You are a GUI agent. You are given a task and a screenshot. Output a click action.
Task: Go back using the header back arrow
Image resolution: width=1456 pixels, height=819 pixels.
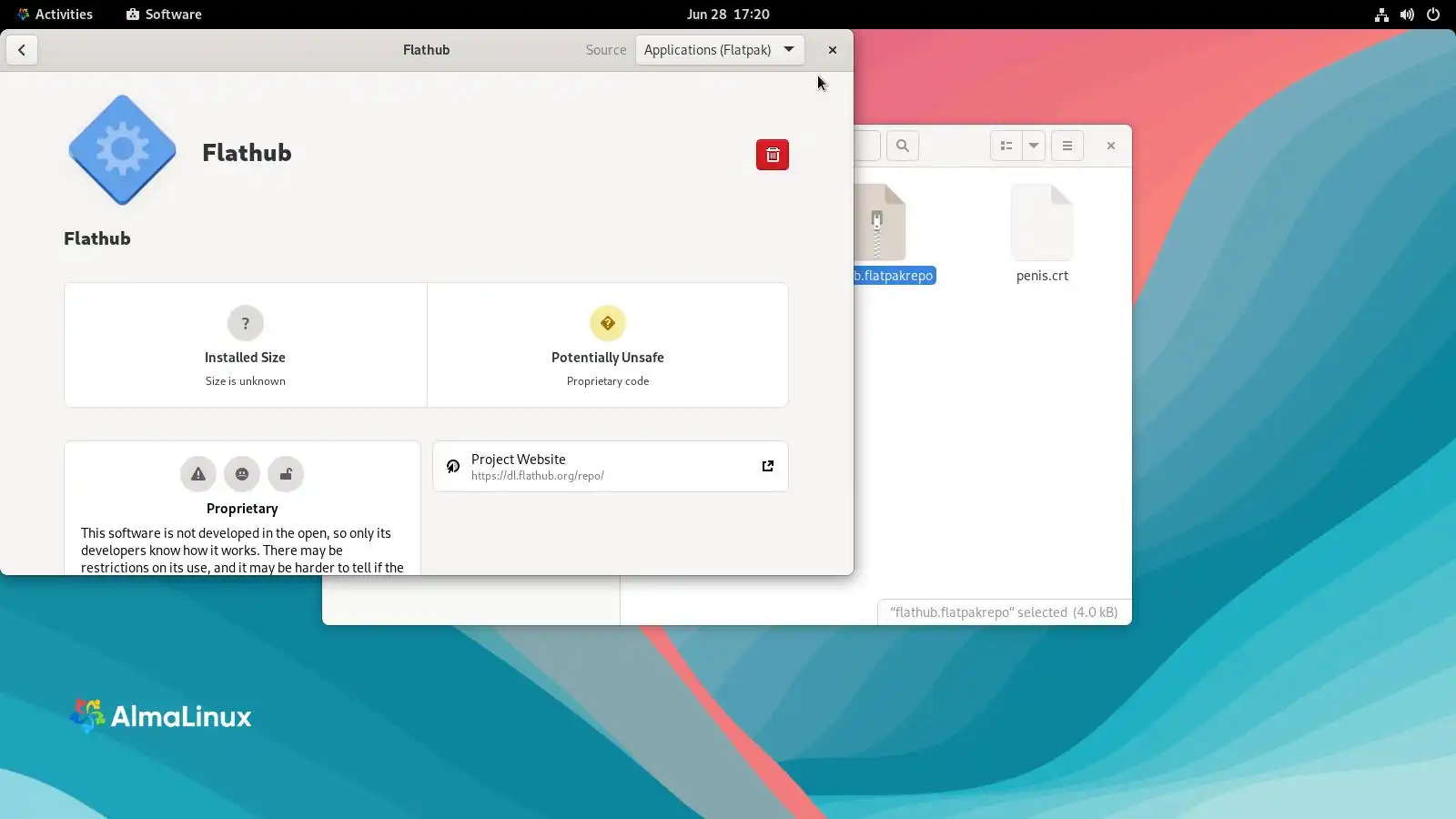pyautogui.click(x=22, y=50)
